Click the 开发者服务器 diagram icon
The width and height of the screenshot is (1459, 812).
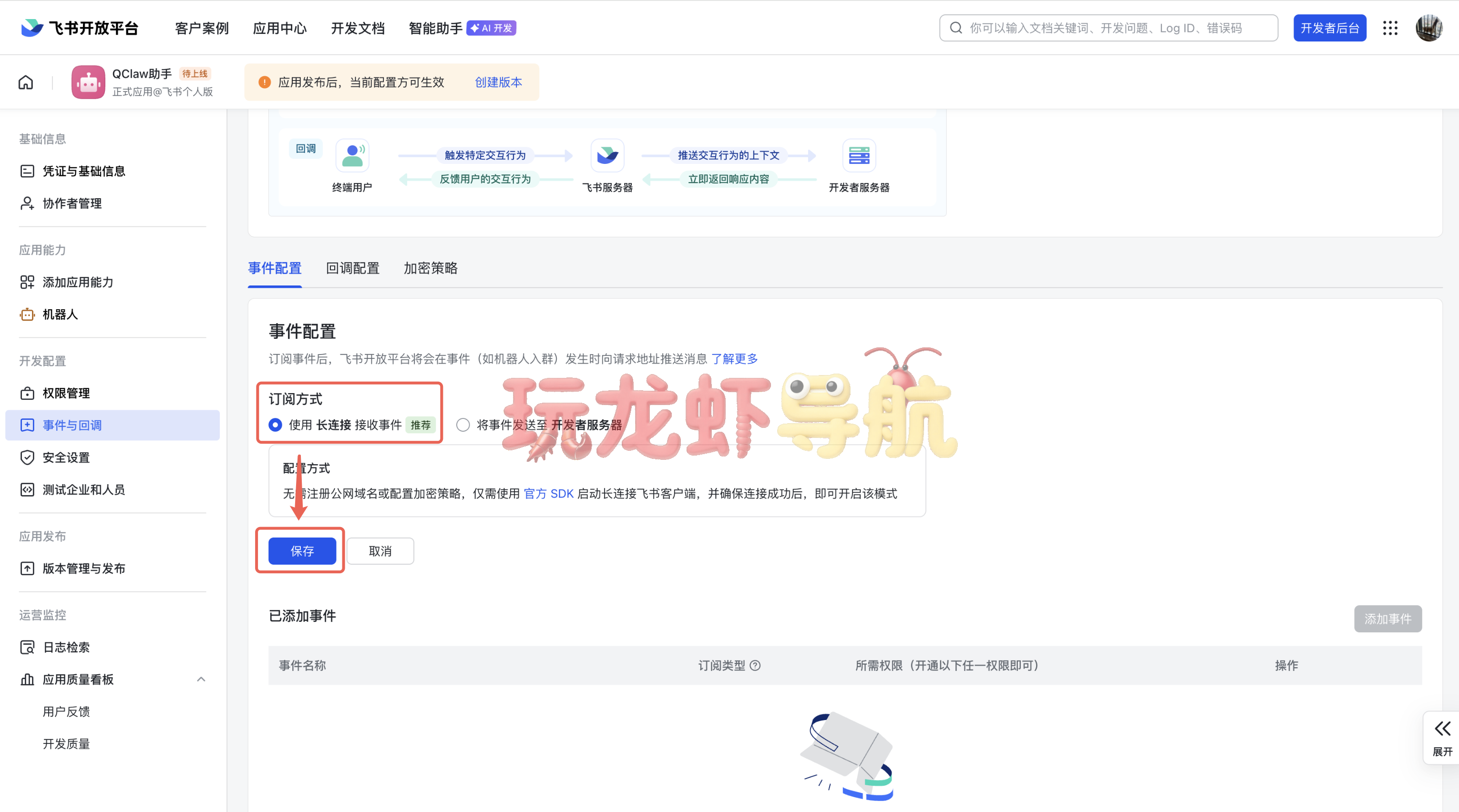point(859,155)
